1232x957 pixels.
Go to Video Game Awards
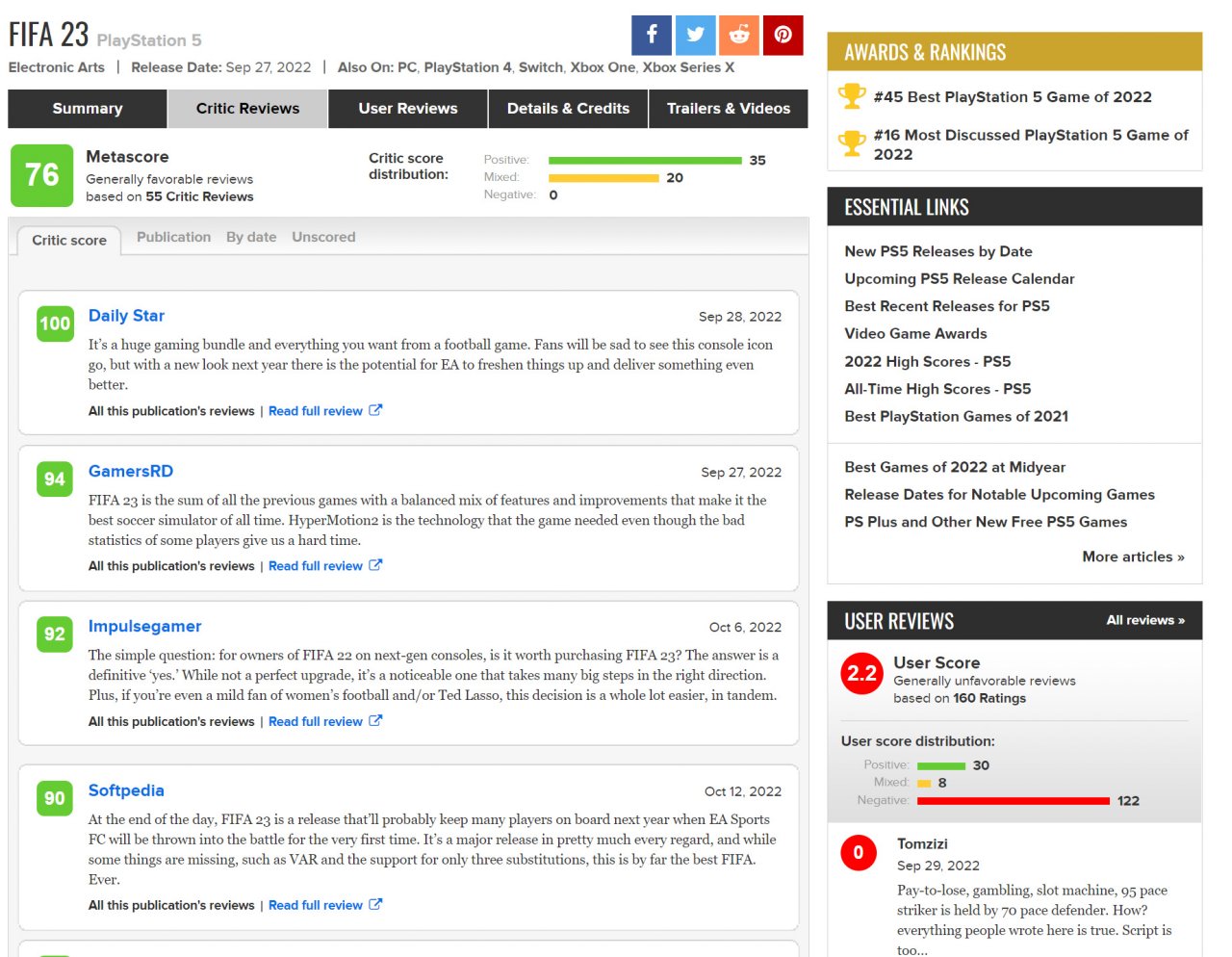tap(915, 333)
